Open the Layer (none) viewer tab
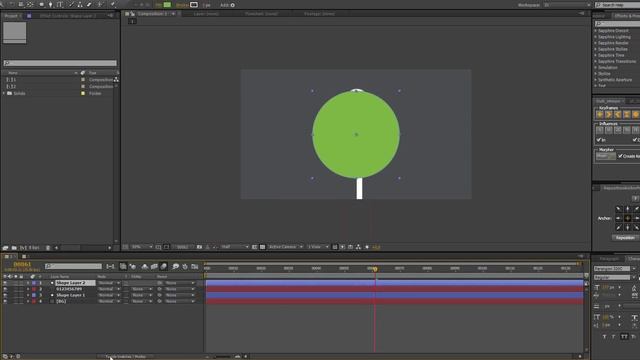The image size is (640, 360). tap(206, 14)
